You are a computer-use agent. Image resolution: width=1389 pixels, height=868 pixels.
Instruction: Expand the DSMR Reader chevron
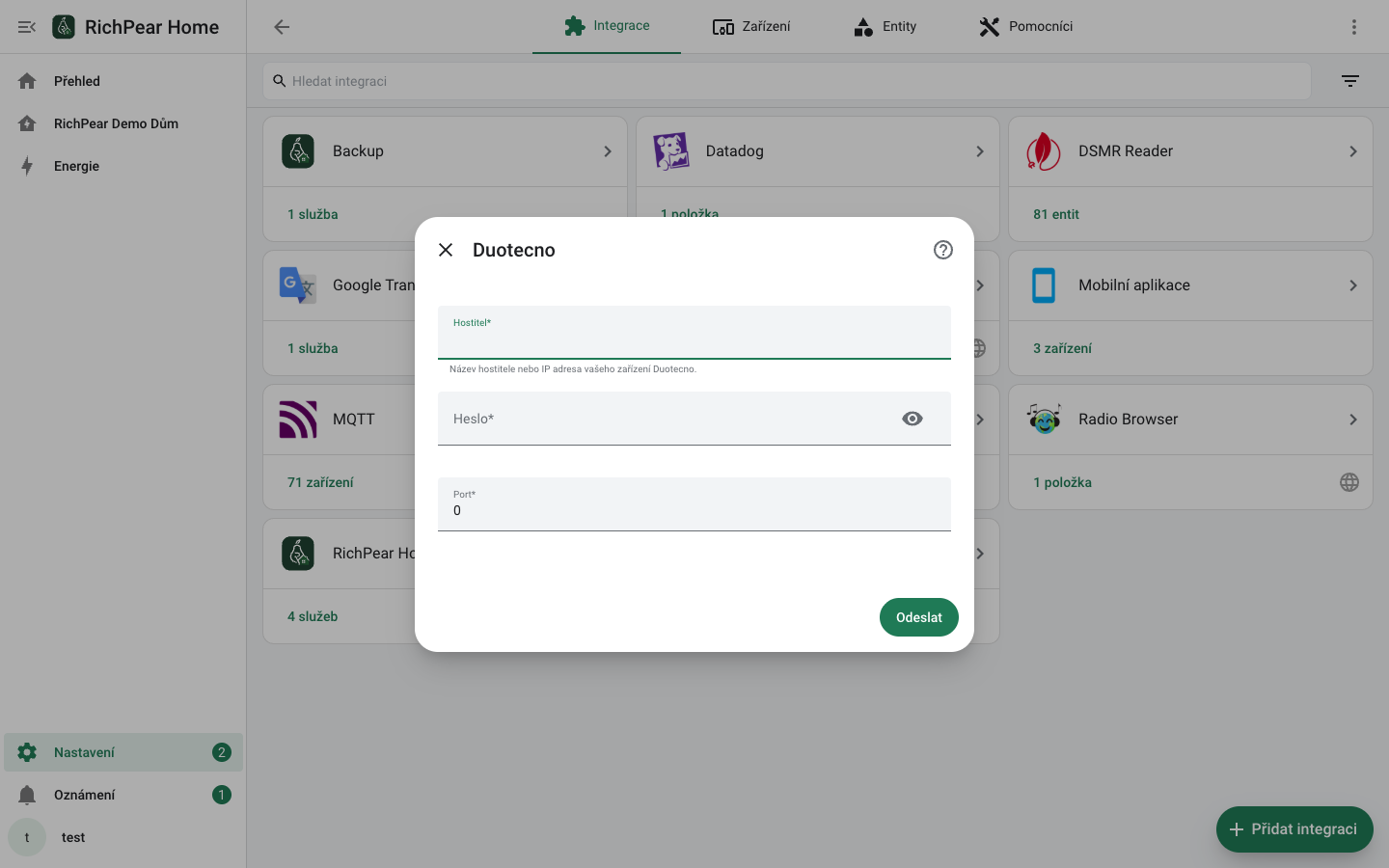click(x=1353, y=151)
